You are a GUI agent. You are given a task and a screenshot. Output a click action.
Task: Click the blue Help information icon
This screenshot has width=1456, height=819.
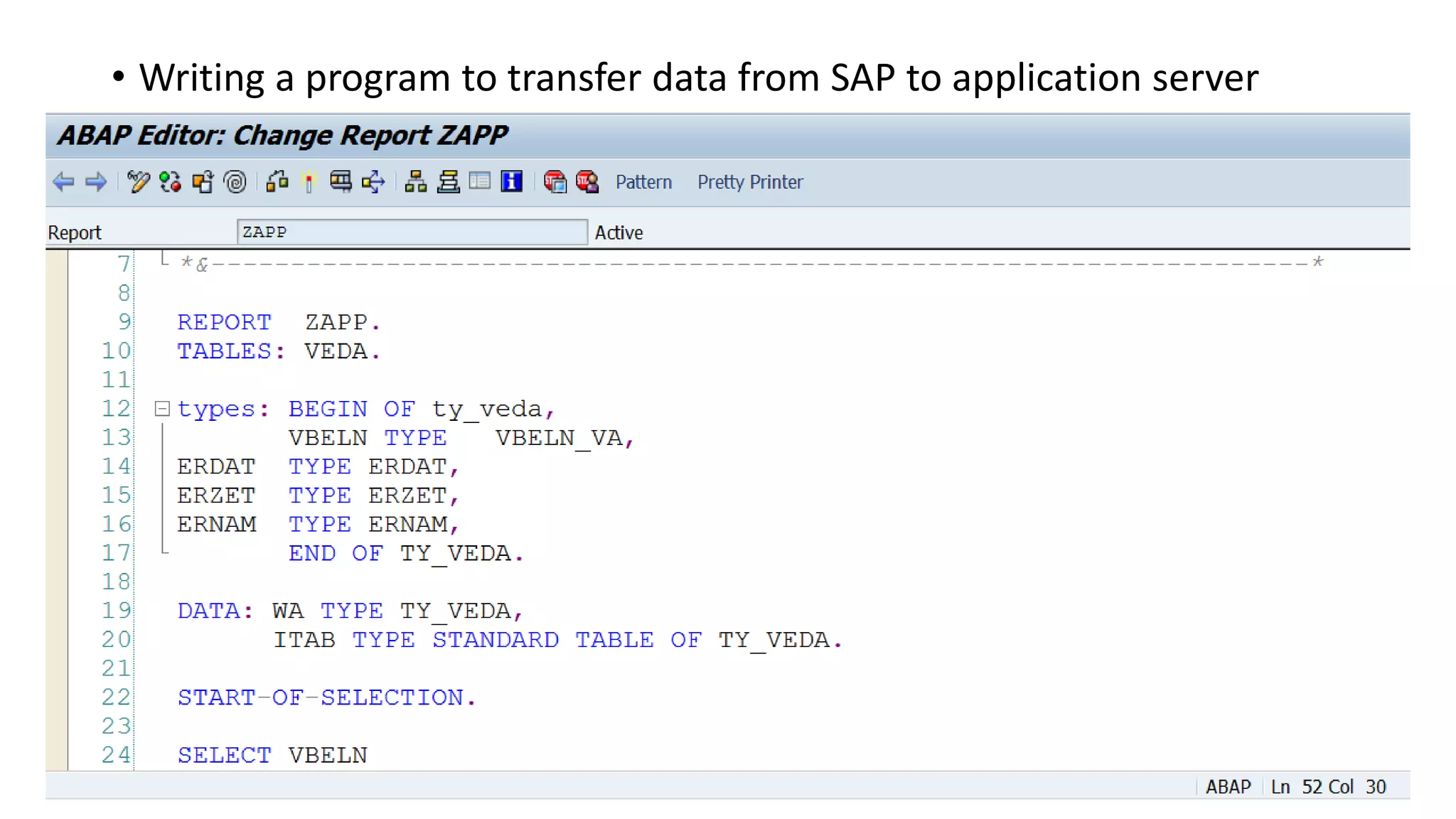tap(511, 182)
